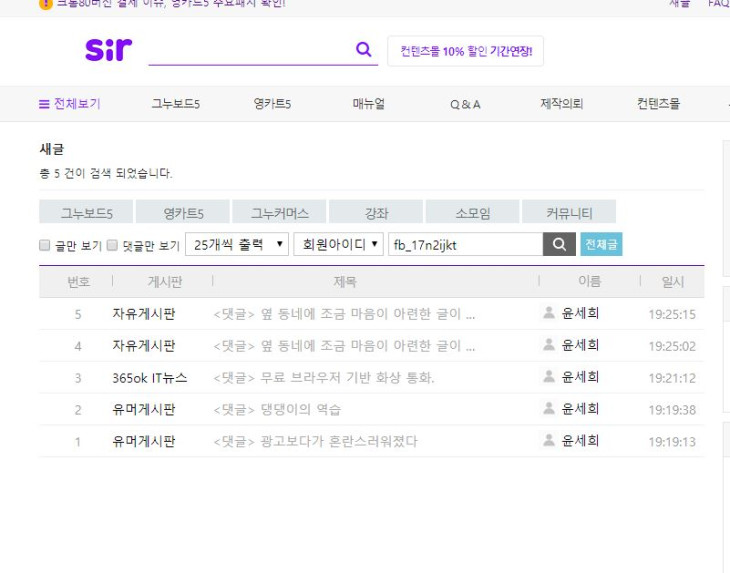
Task: Click the user icon in row 1
Action: pyautogui.click(x=548, y=441)
